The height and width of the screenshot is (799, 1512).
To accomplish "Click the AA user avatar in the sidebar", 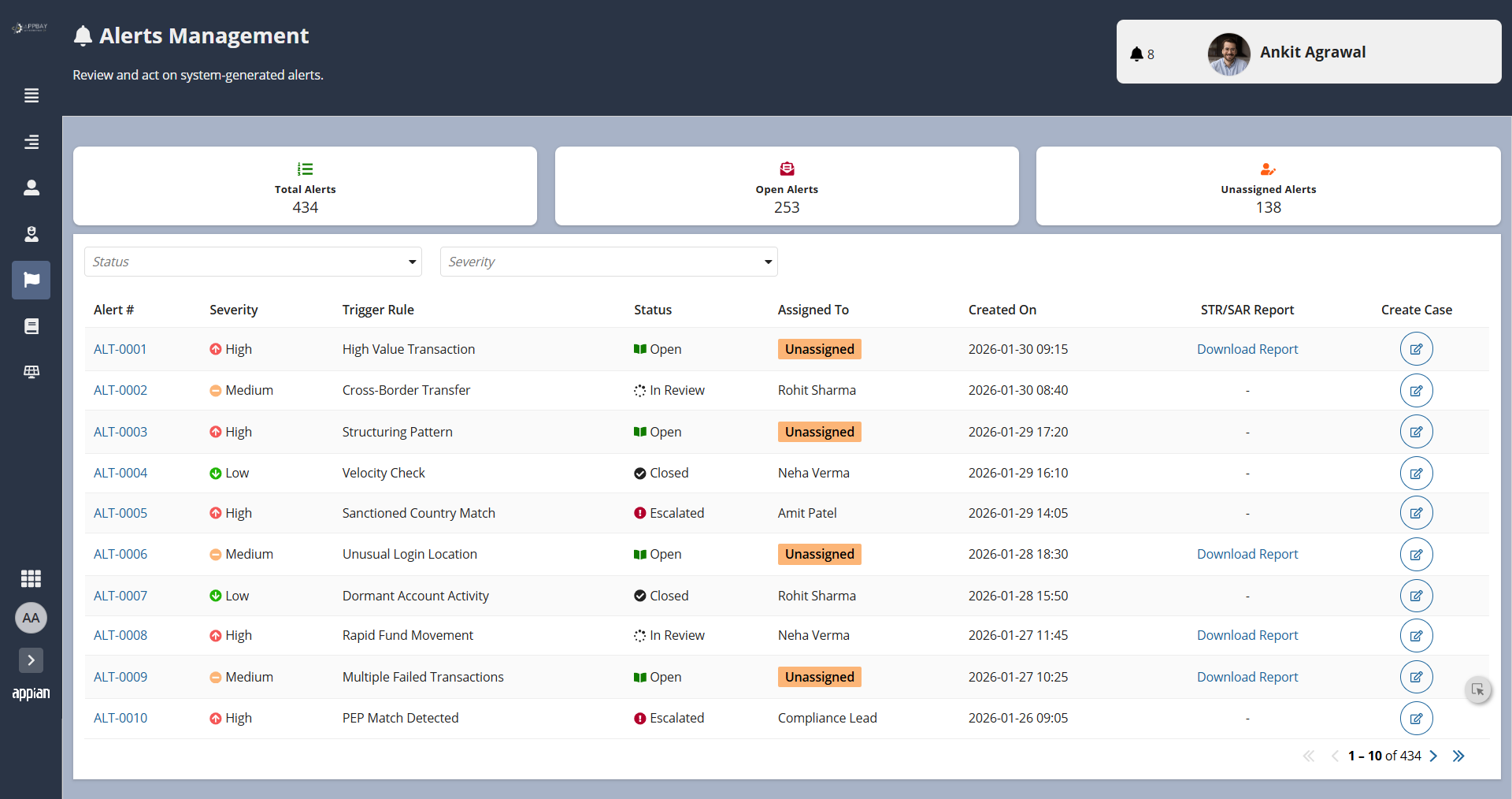I will click(x=31, y=618).
